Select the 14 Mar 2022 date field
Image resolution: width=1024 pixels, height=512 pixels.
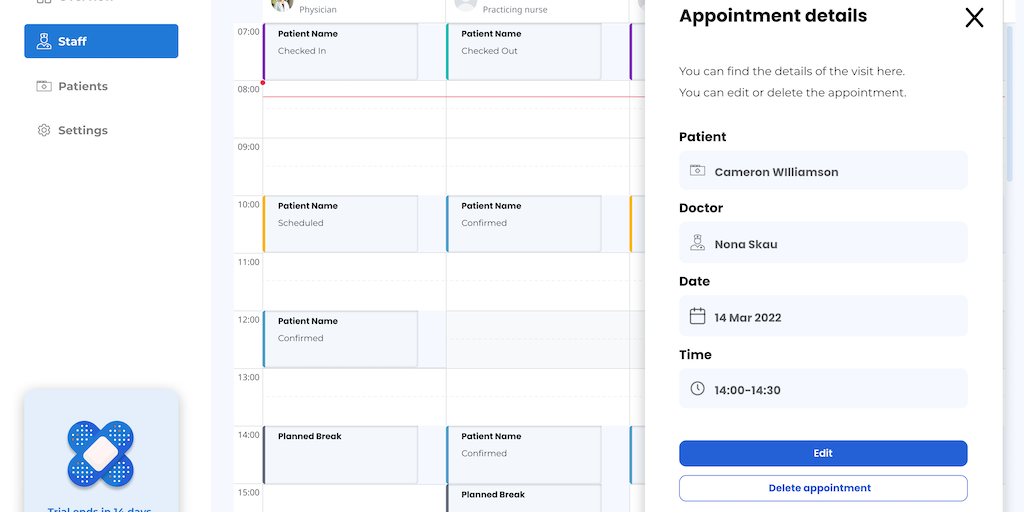[823, 317]
